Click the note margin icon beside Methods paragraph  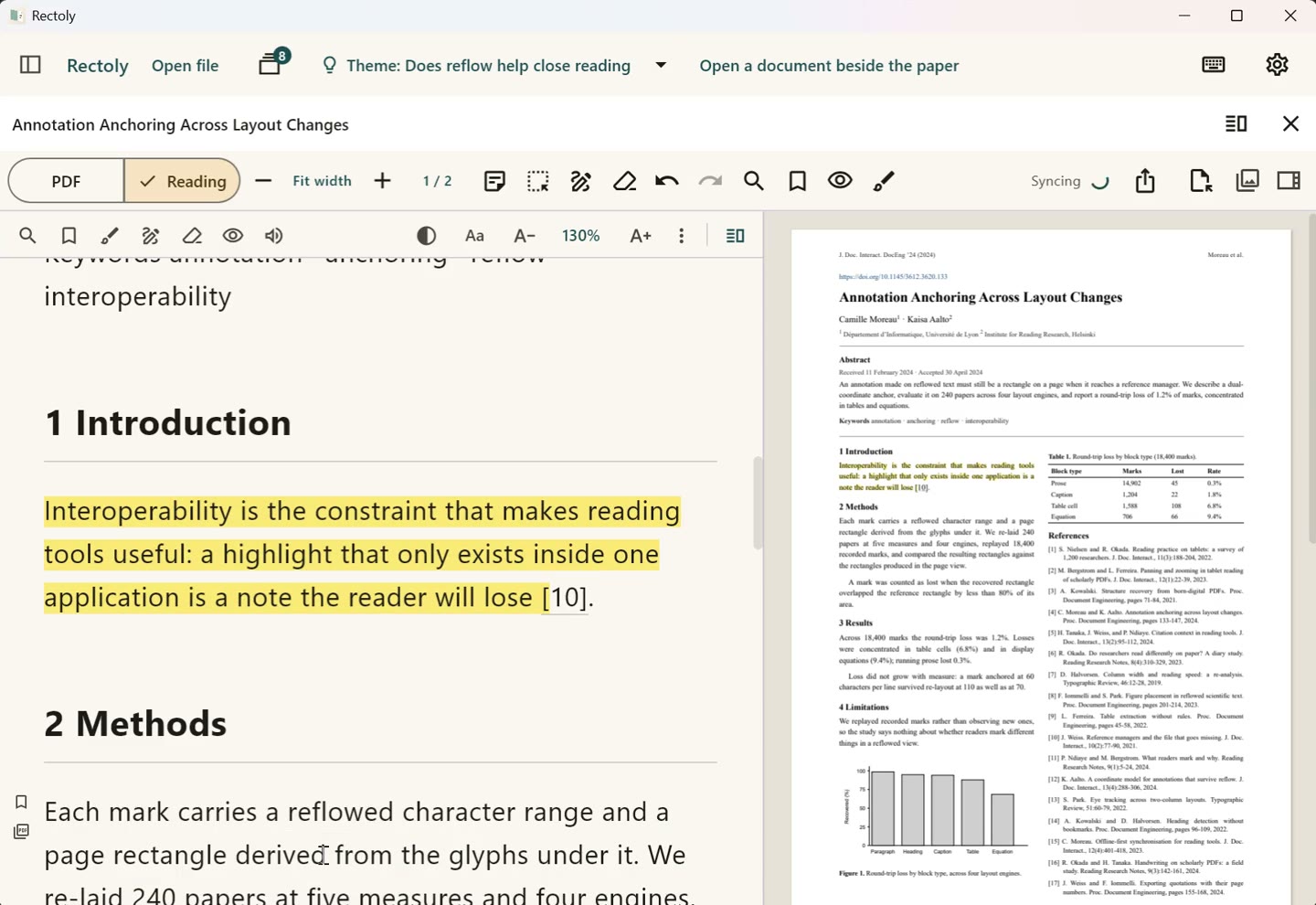[21, 831]
